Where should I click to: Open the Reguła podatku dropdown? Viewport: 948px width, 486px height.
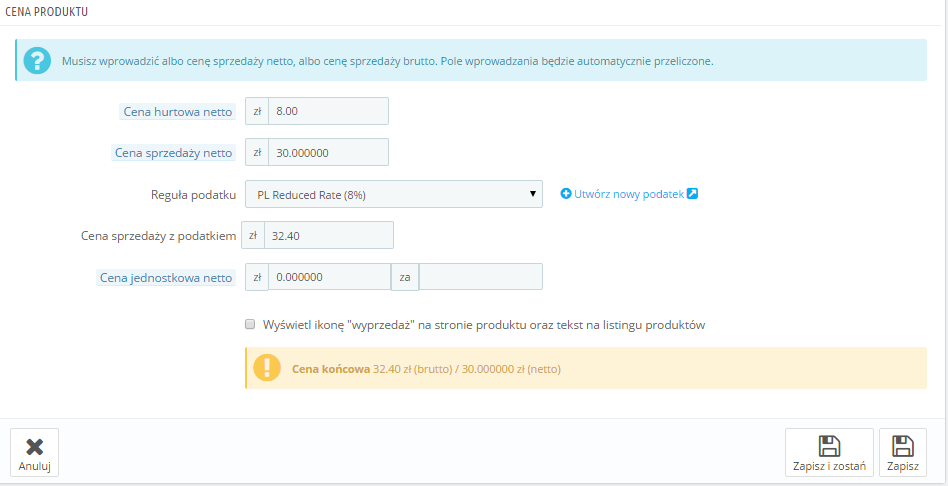[x=393, y=194]
